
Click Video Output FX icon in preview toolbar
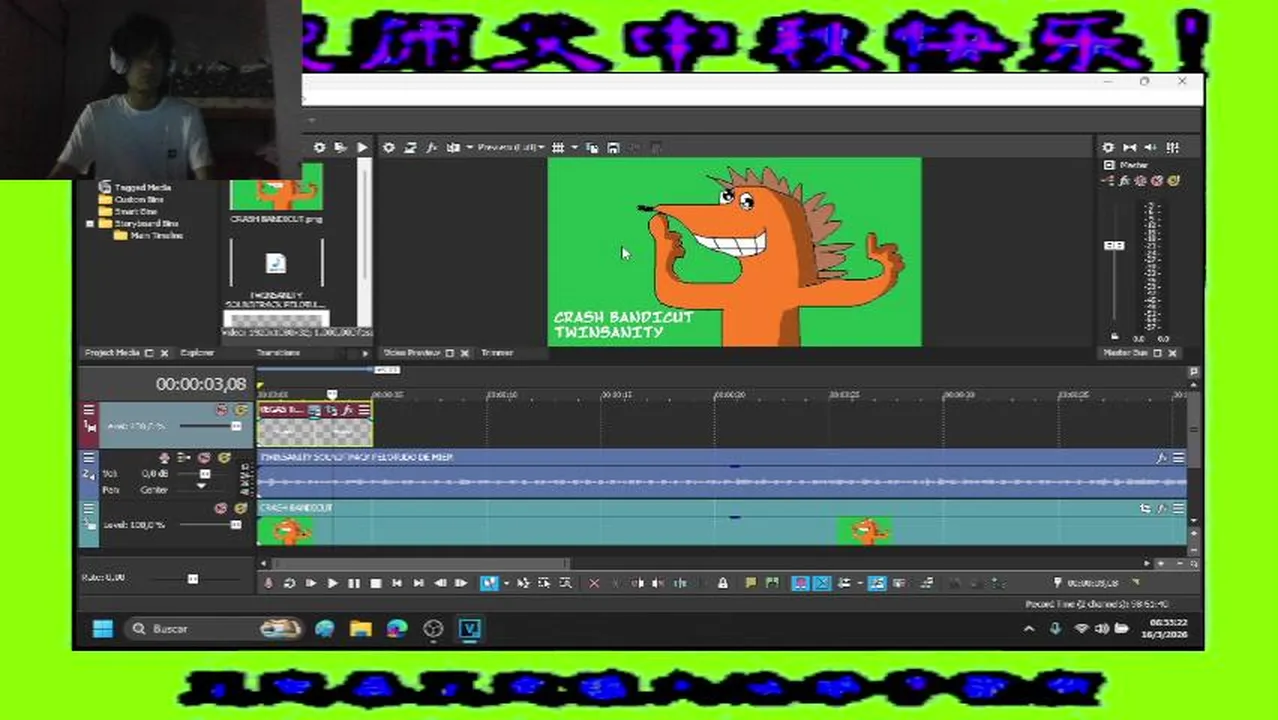click(432, 147)
